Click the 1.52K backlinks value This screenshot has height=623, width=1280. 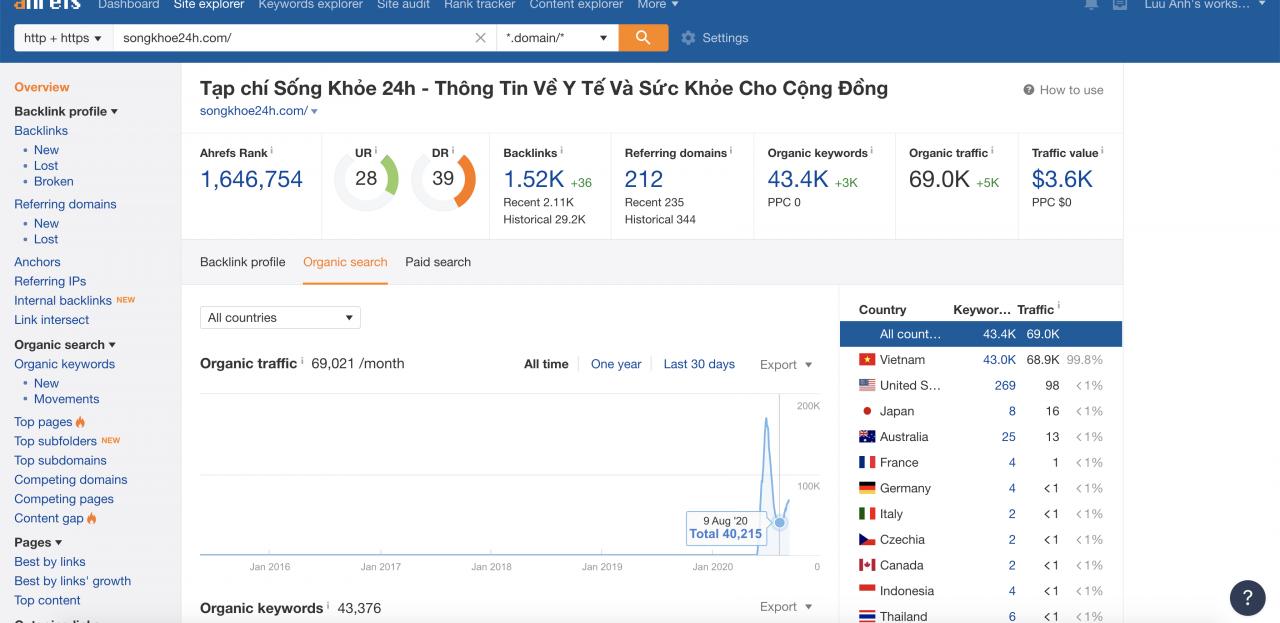[x=534, y=180]
